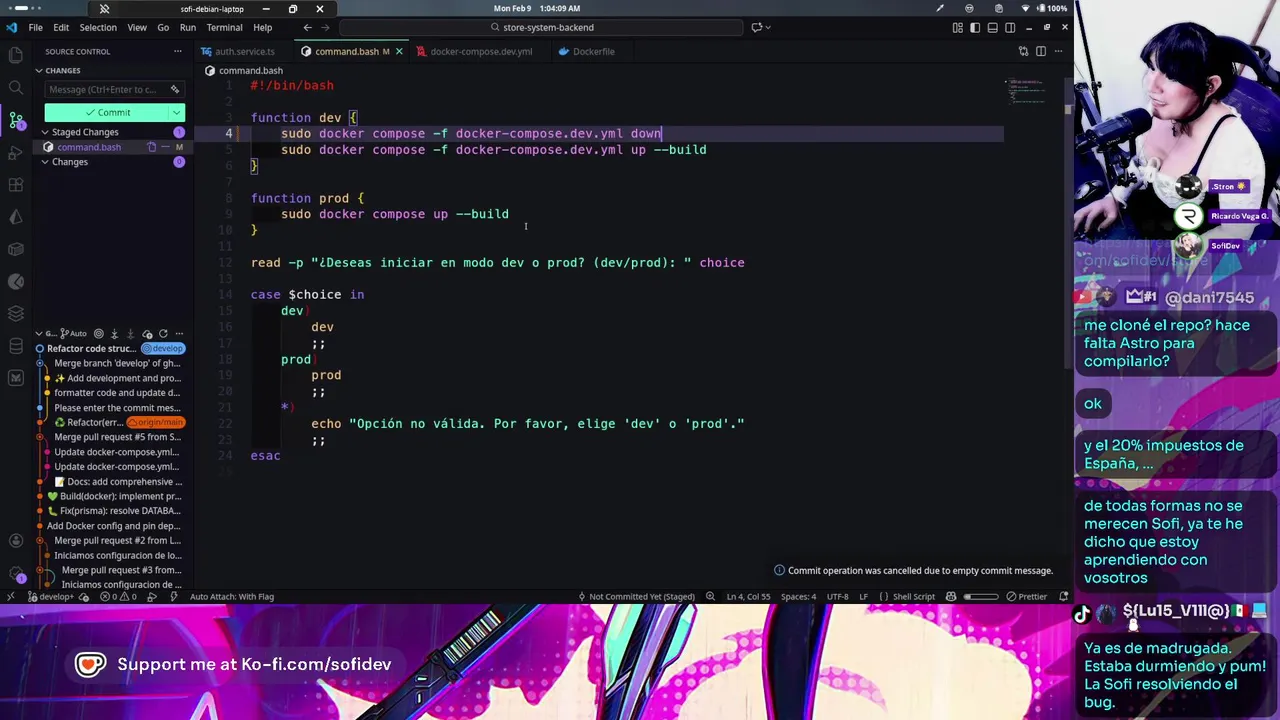Screen dimensions: 1280x720
Task: Open changes icon for command.bash
Action: (152, 147)
